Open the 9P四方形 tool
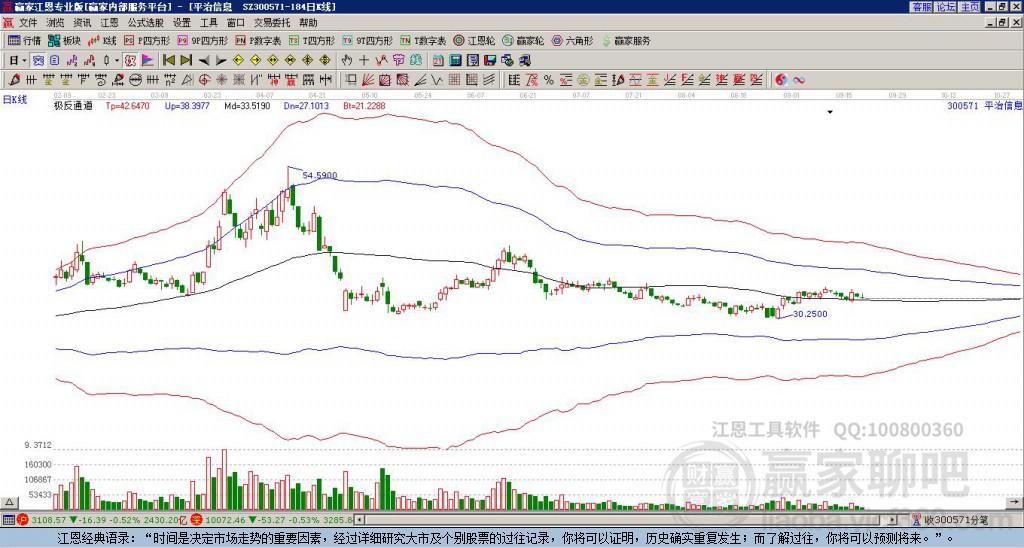The width and height of the screenshot is (1024, 548). coord(202,40)
